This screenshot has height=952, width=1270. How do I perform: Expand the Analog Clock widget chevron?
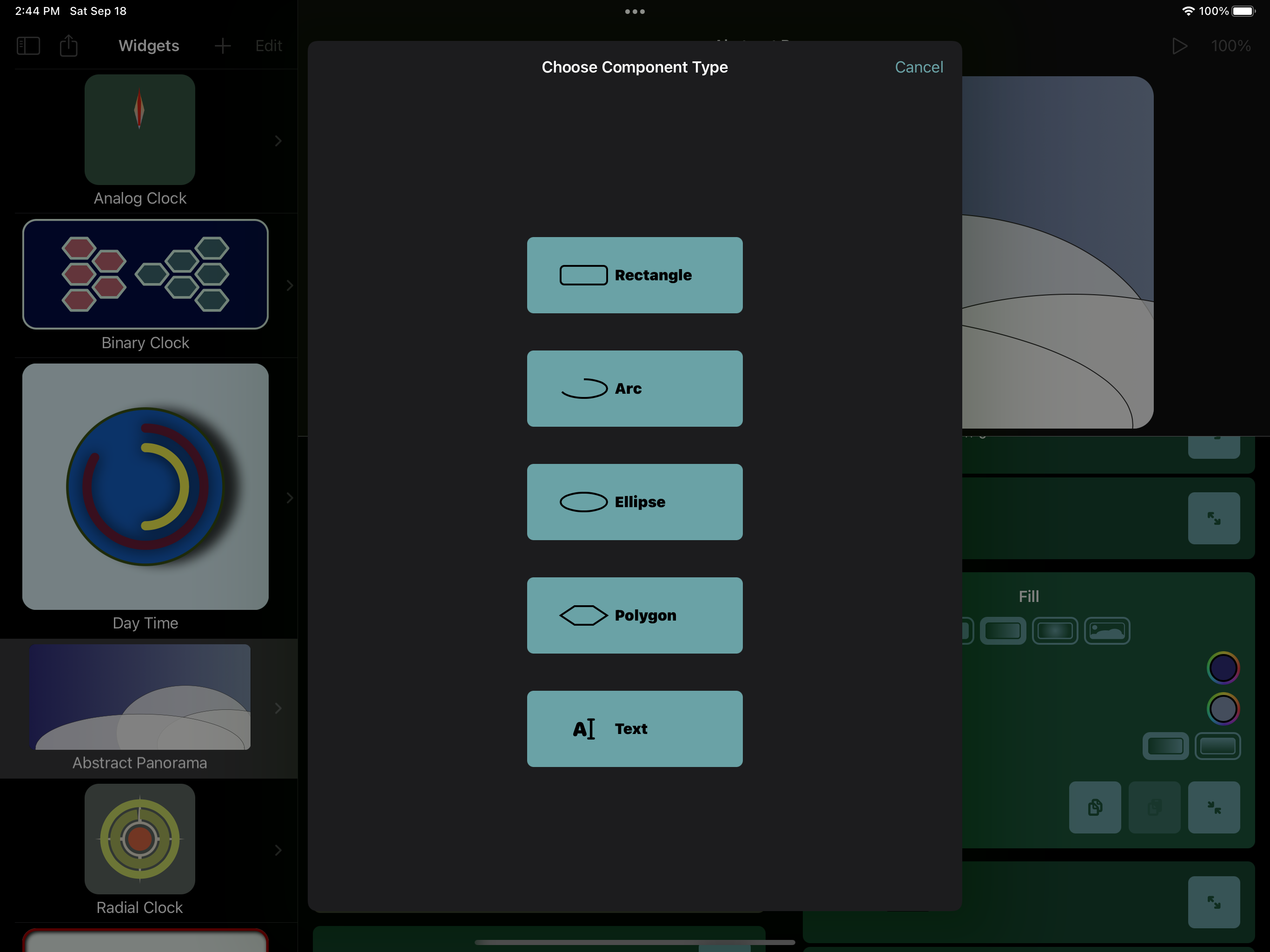tap(278, 141)
